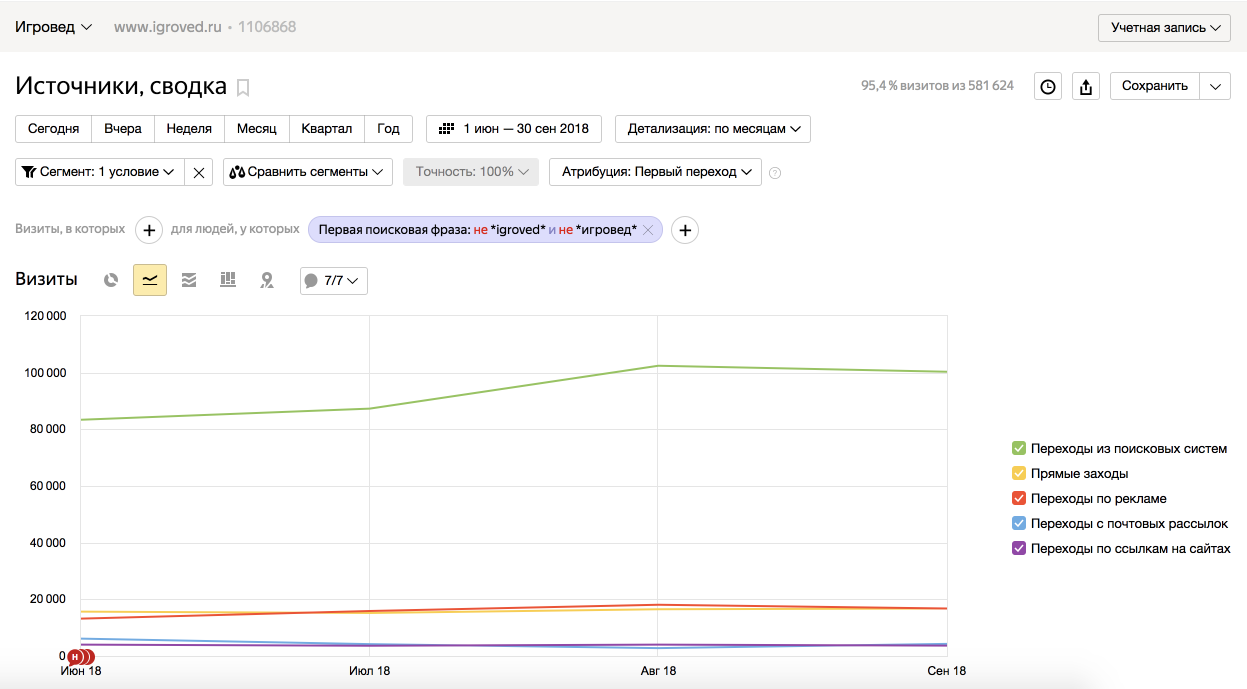Click the 120 000 y-axis label
The image size is (1247, 689).
(x=43, y=316)
